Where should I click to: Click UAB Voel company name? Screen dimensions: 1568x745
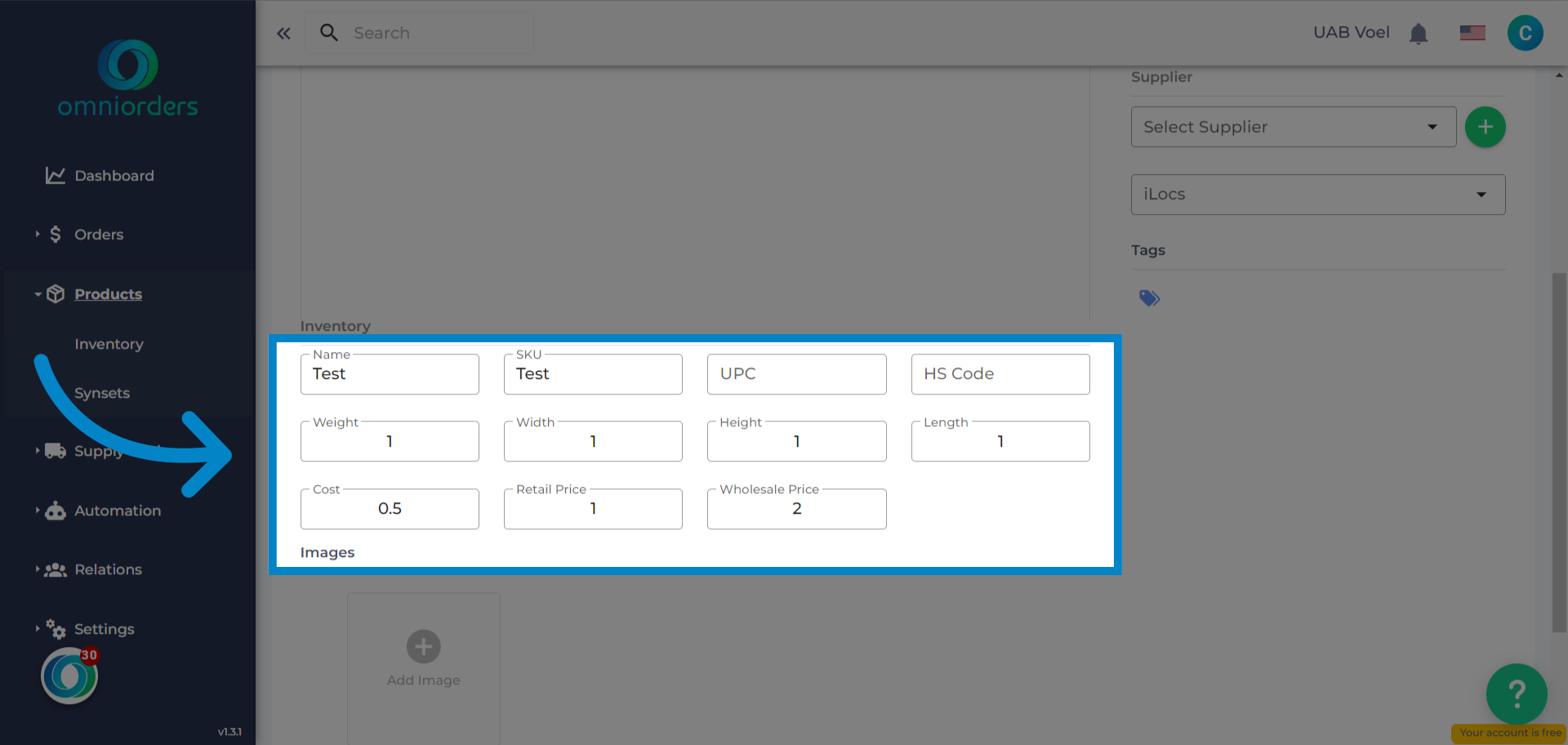pyautogui.click(x=1351, y=33)
